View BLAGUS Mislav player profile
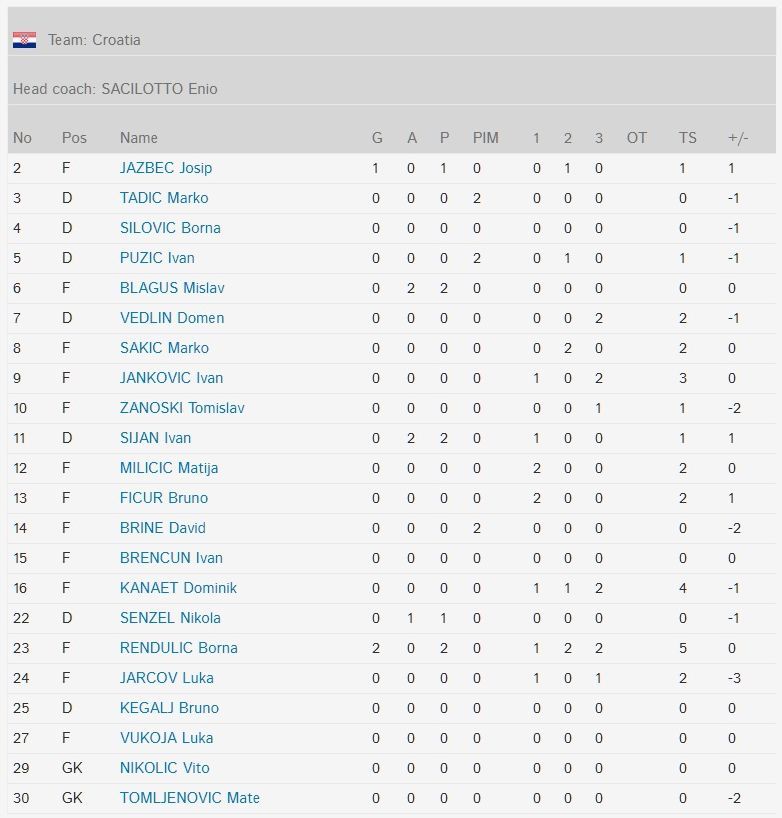The height and width of the screenshot is (818, 782). point(172,288)
